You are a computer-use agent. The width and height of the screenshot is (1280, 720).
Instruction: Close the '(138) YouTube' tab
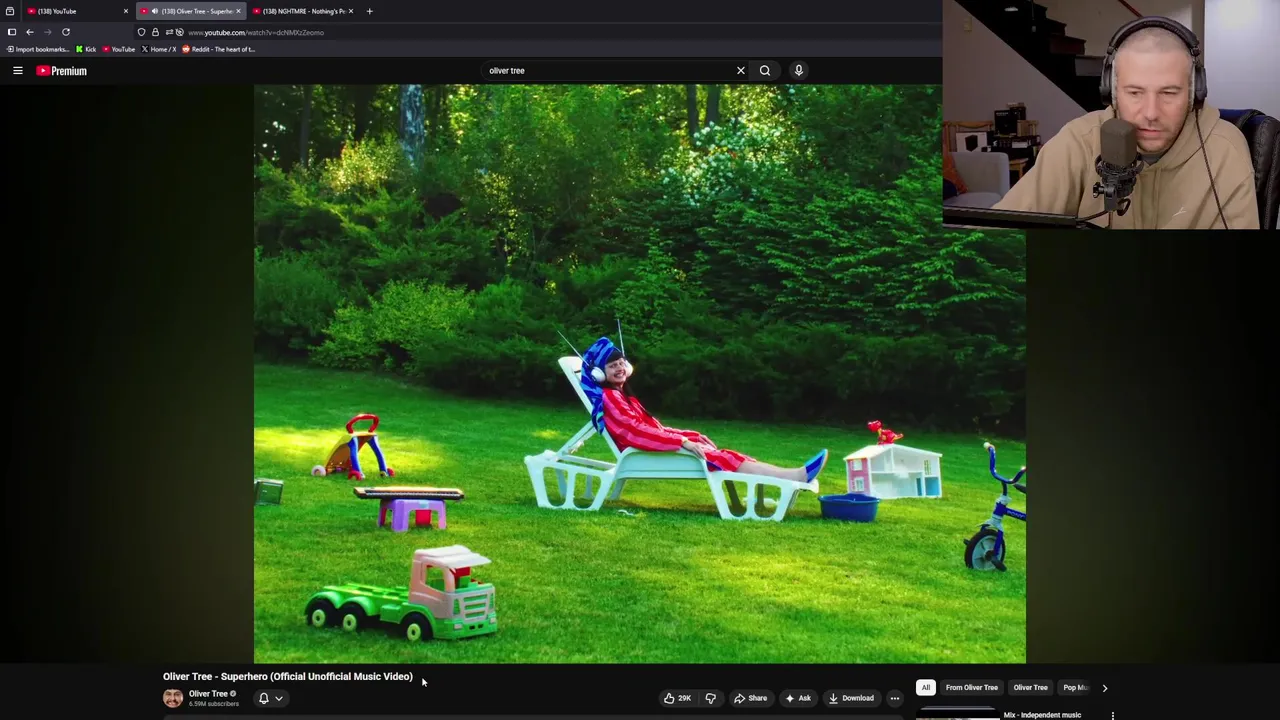pos(126,11)
